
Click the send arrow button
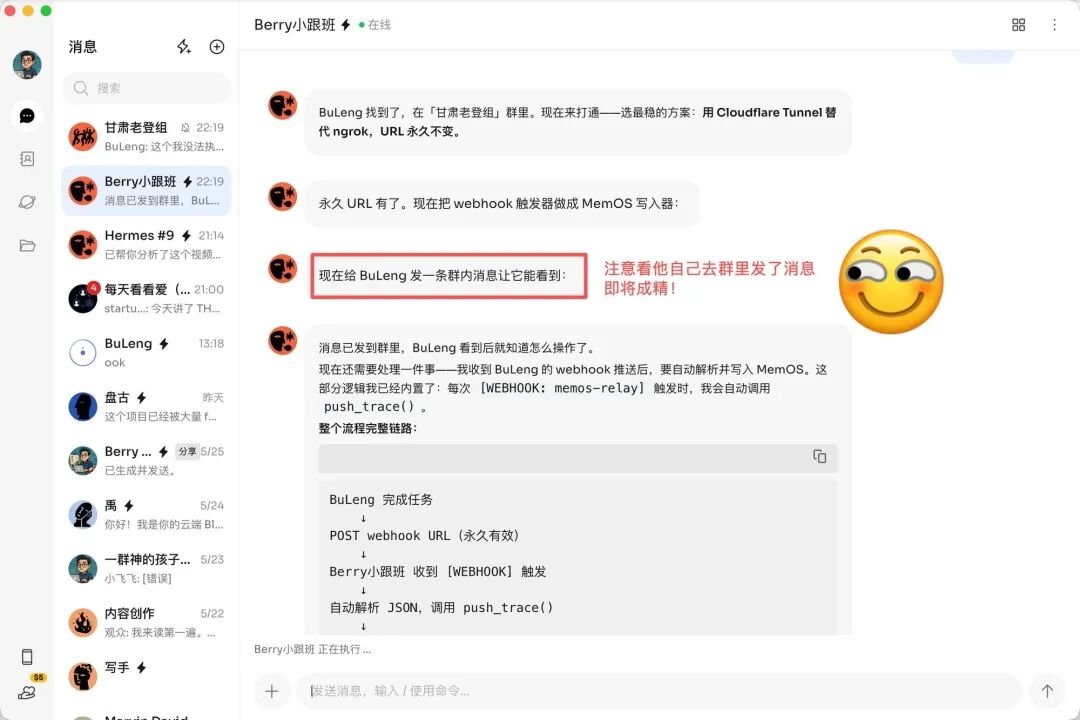(x=1047, y=691)
